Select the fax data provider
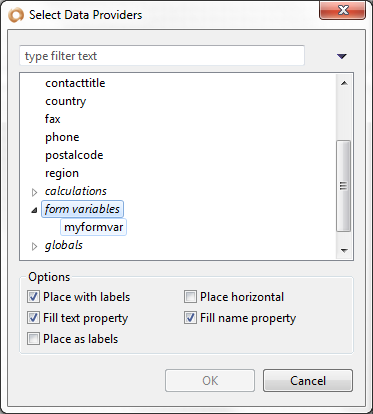 coord(53,119)
